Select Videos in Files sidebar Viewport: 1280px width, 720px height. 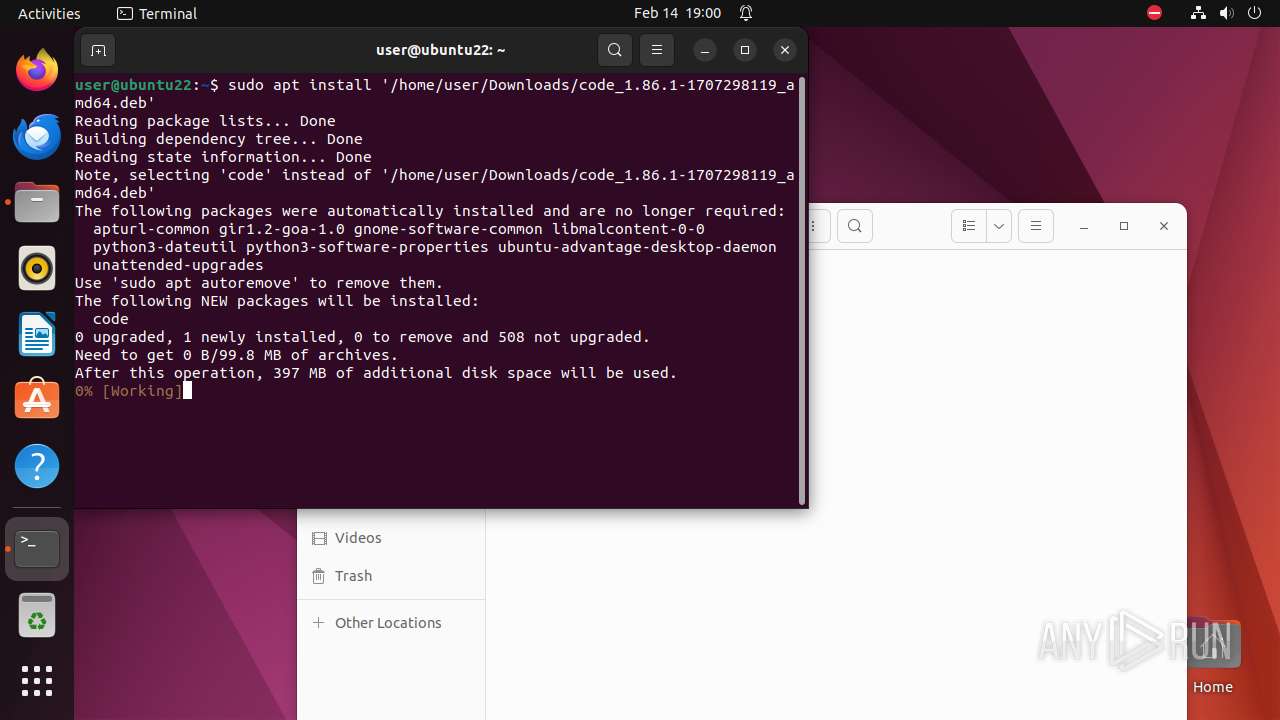tap(391, 538)
